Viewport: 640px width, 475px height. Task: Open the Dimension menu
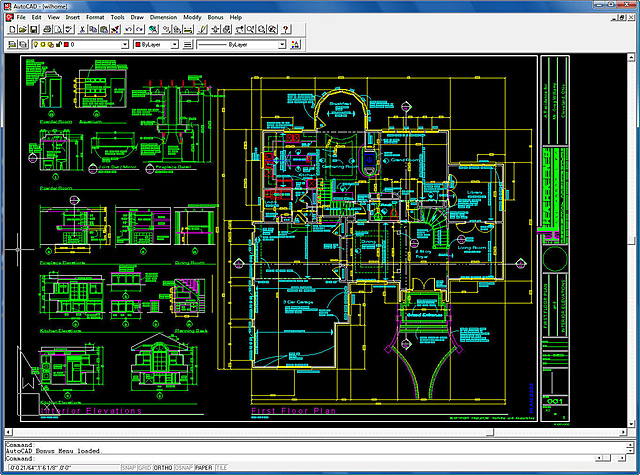point(163,17)
